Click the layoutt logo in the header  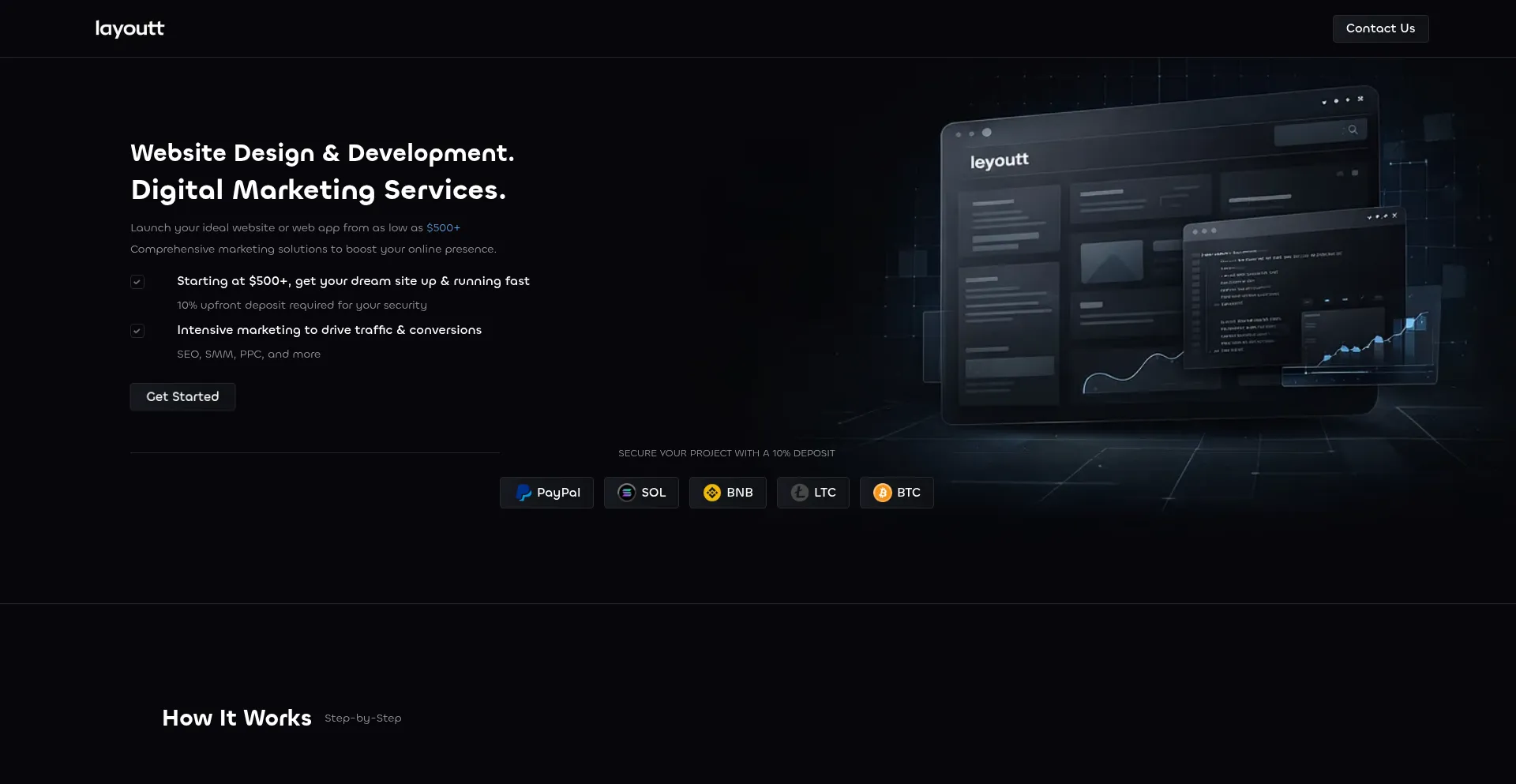click(129, 28)
